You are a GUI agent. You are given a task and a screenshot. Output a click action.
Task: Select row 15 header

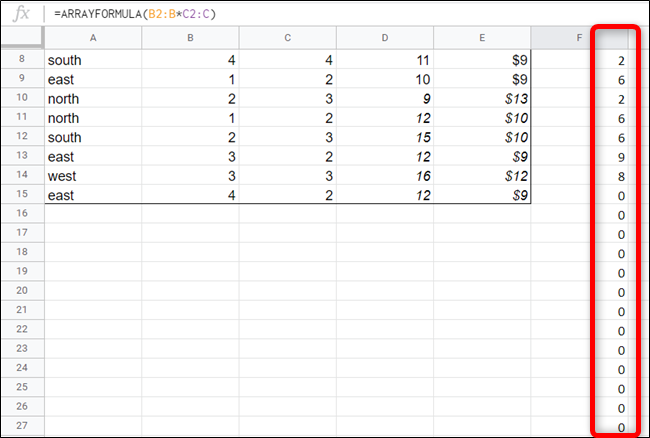[22, 194]
